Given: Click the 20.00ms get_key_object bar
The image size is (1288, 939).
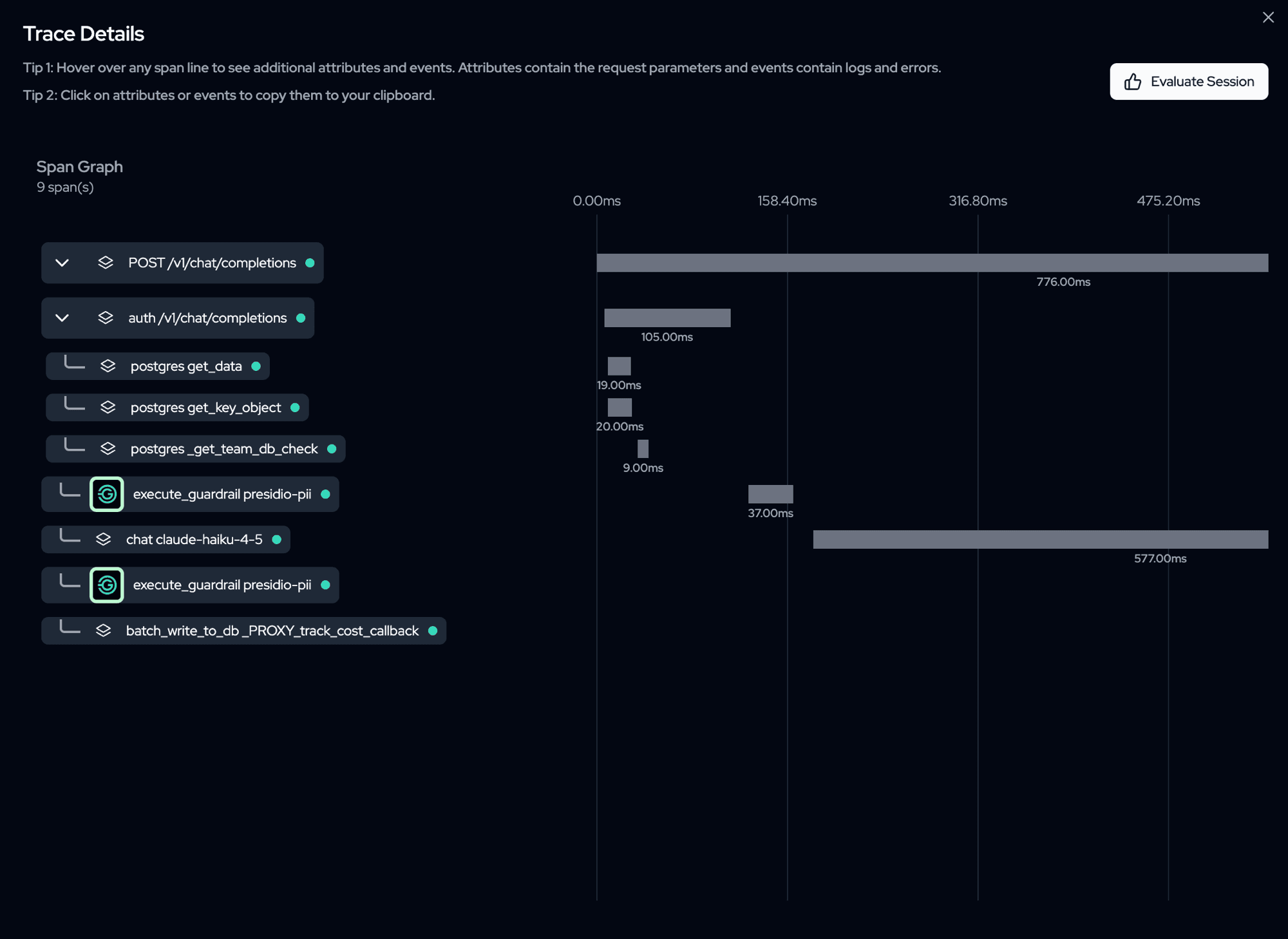Looking at the screenshot, I should coord(620,408).
